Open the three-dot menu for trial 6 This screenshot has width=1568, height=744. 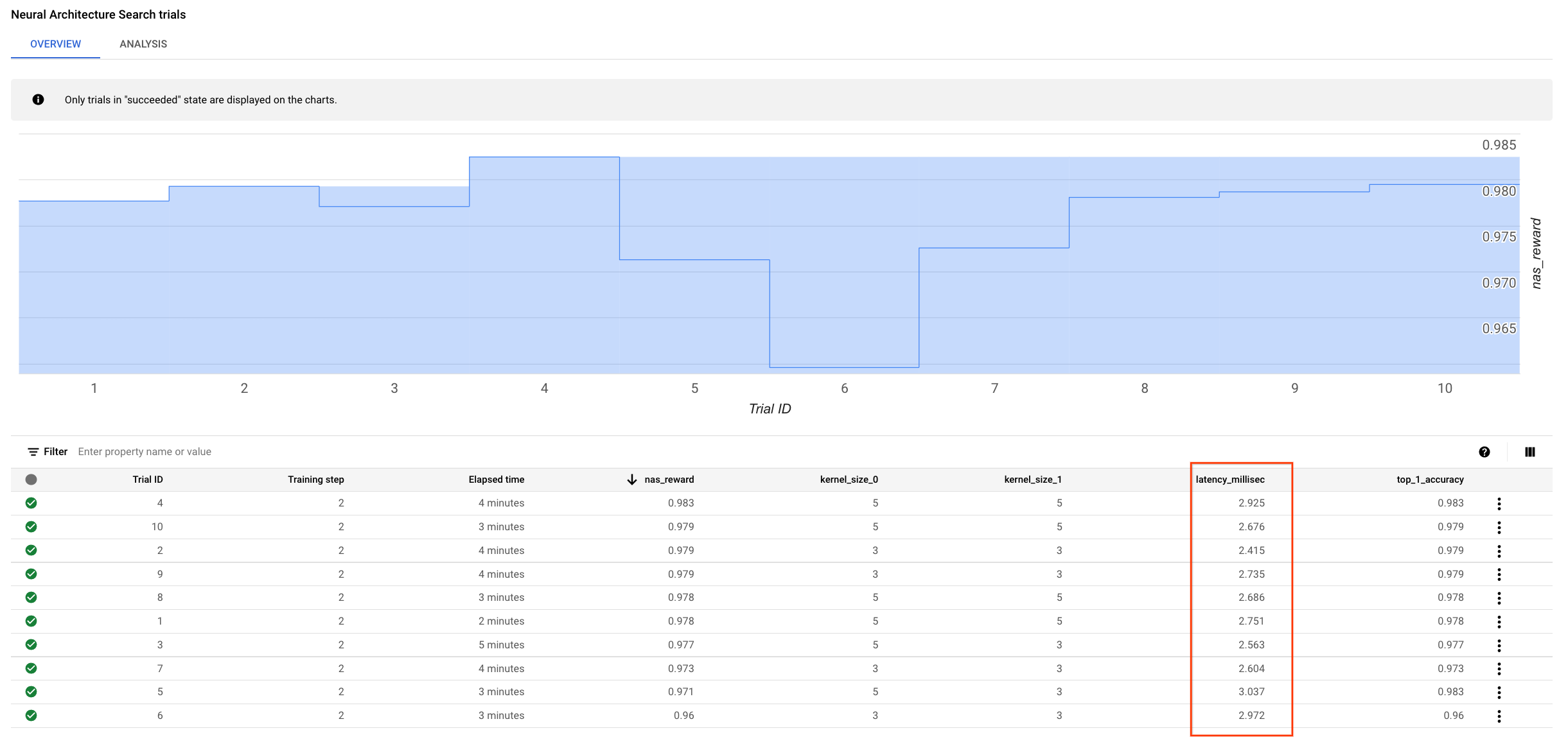(x=1499, y=716)
